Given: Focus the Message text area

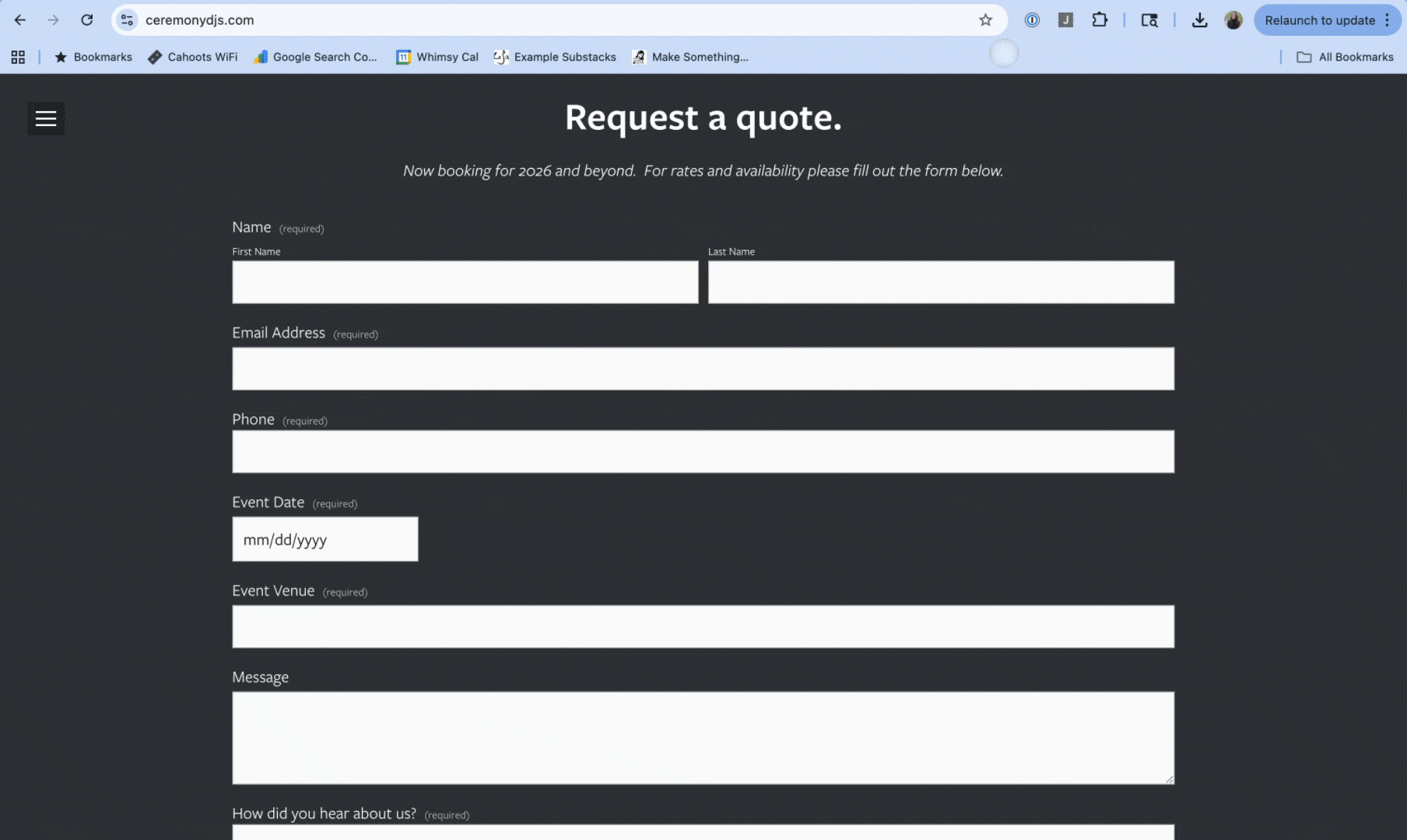Looking at the screenshot, I should click(x=703, y=737).
